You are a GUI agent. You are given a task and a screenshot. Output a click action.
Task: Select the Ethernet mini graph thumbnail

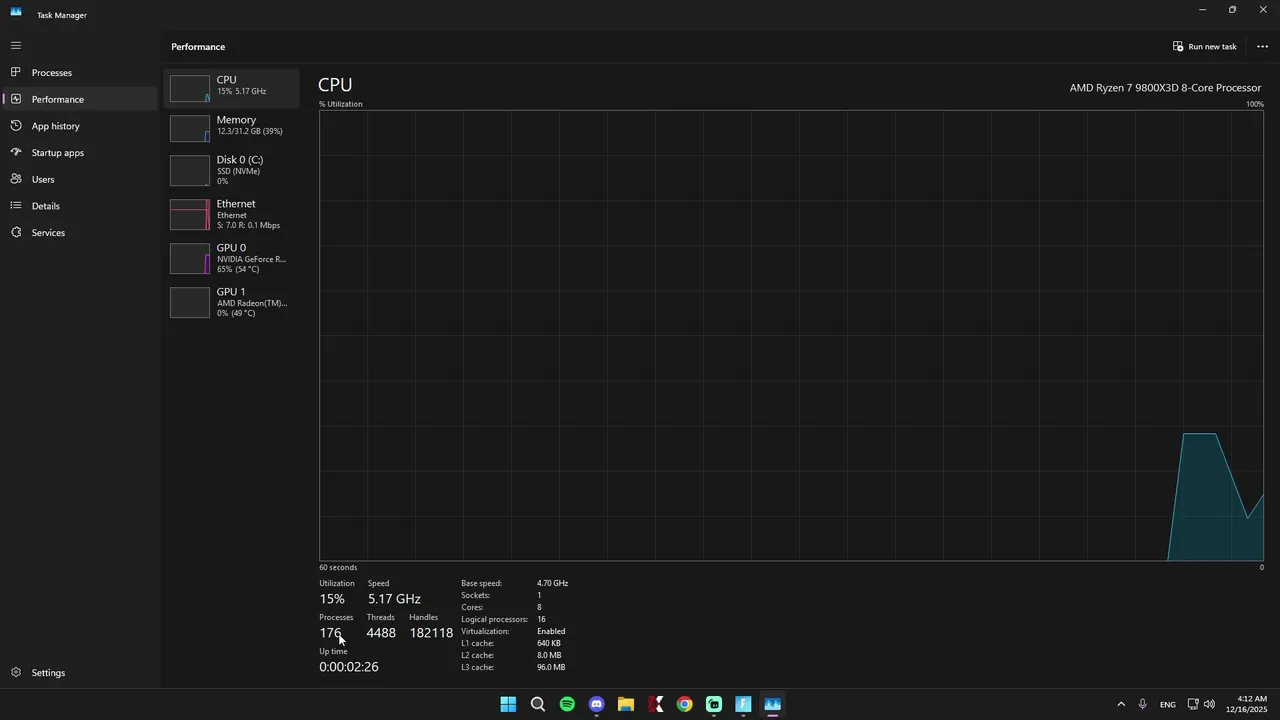click(x=190, y=215)
